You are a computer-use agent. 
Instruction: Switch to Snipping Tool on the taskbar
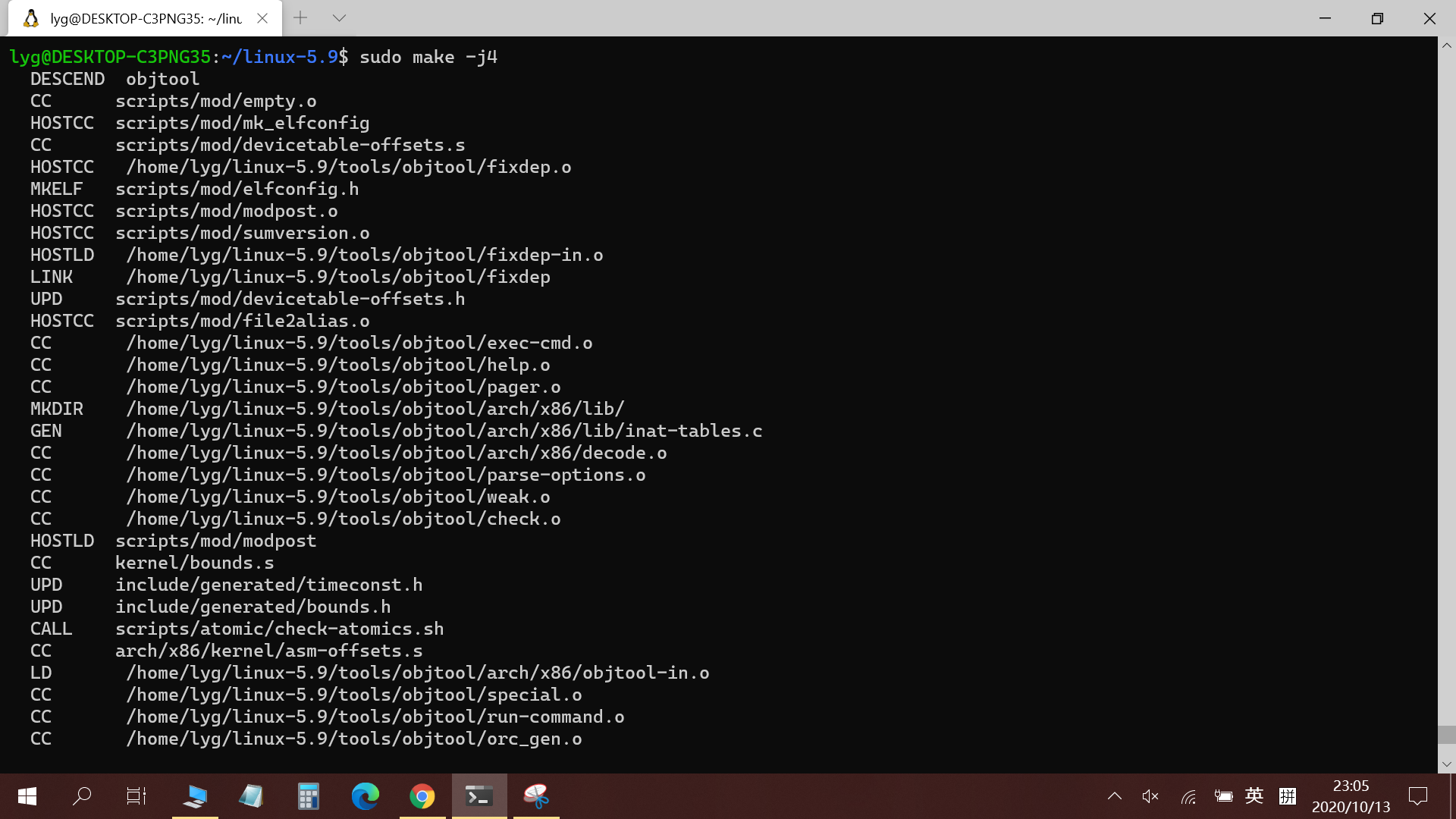tap(536, 796)
